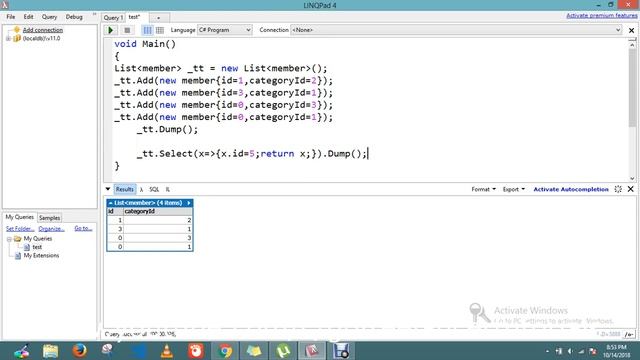640x360 pixels.
Task: Add a new query tab
Action: tap(159, 18)
